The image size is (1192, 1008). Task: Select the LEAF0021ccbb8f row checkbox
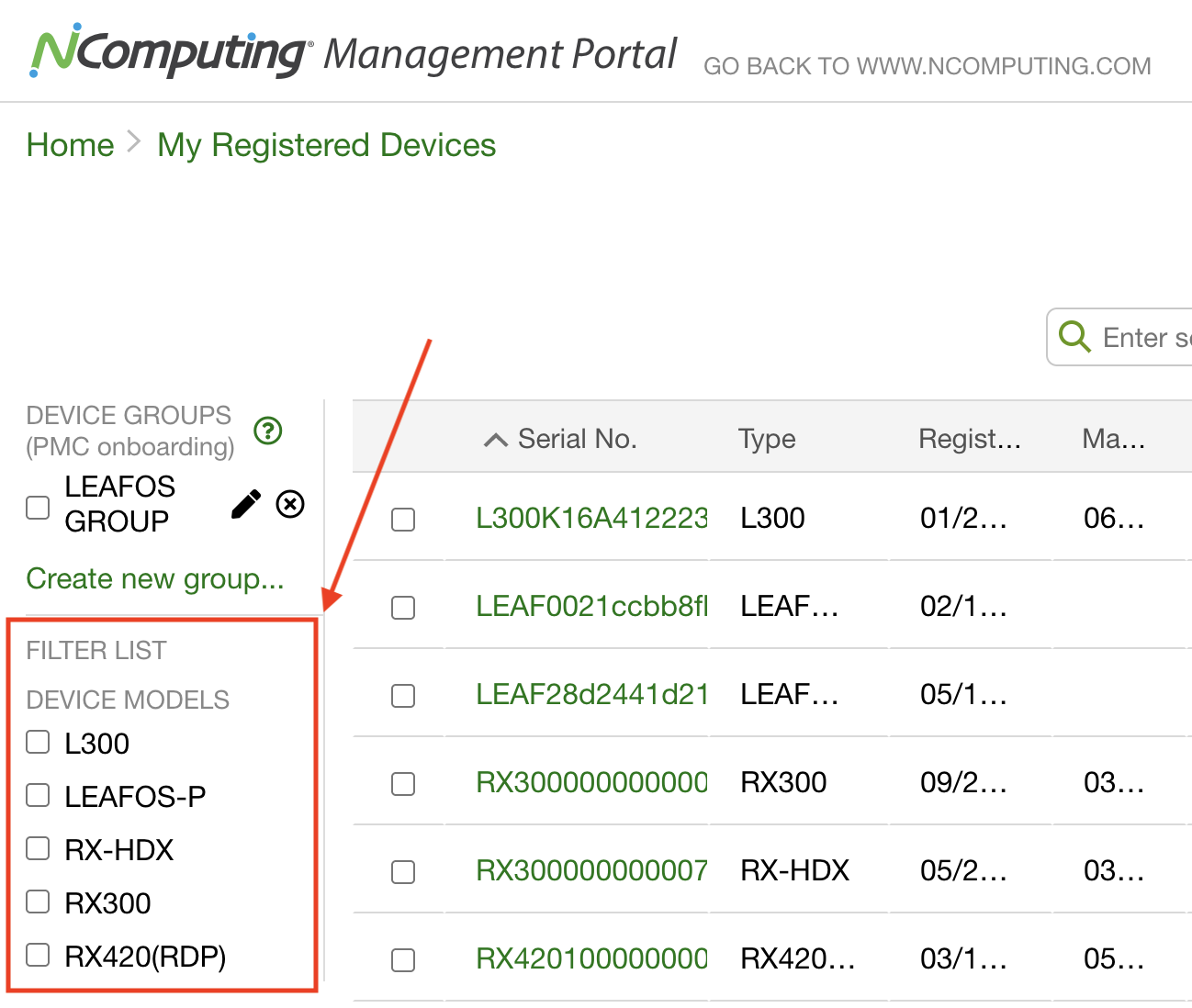pyautogui.click(x=403, y=608)
